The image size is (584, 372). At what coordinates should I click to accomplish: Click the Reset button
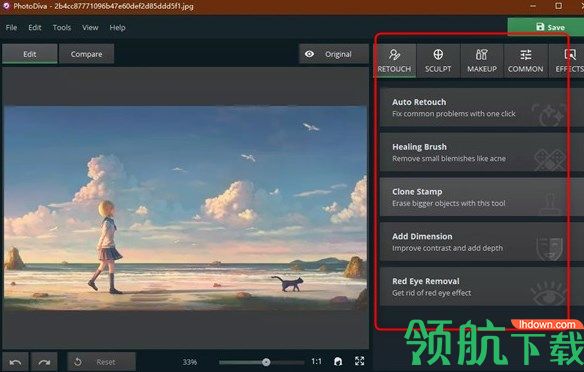(101, 362)
